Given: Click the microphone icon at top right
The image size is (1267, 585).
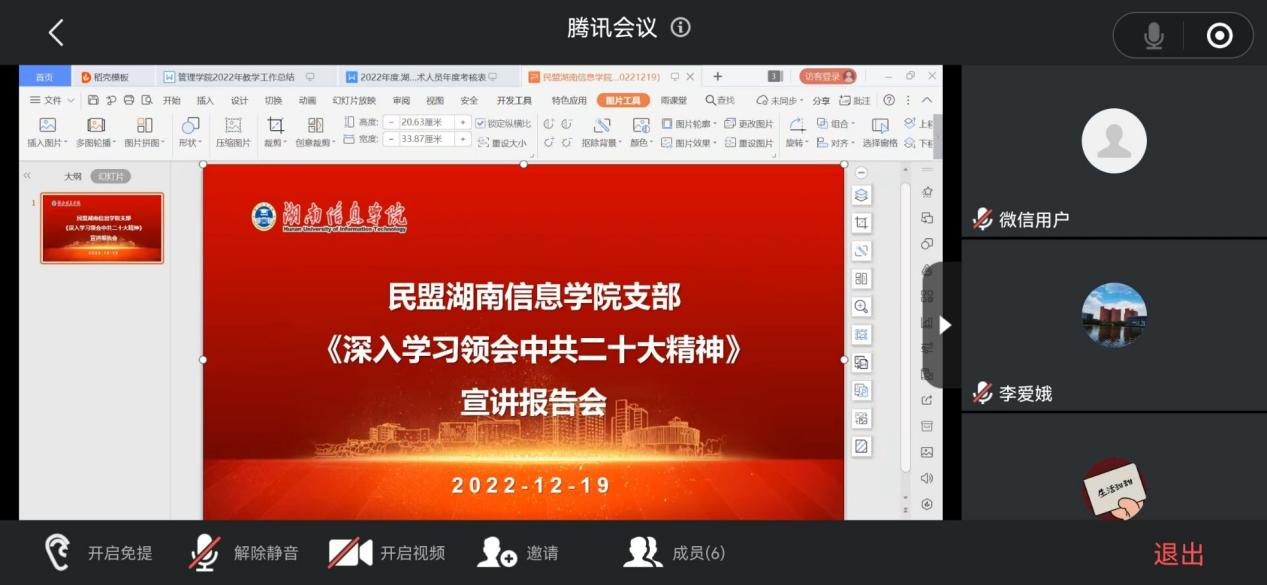Looking at the screenshot, I should tap(1153, 36).
